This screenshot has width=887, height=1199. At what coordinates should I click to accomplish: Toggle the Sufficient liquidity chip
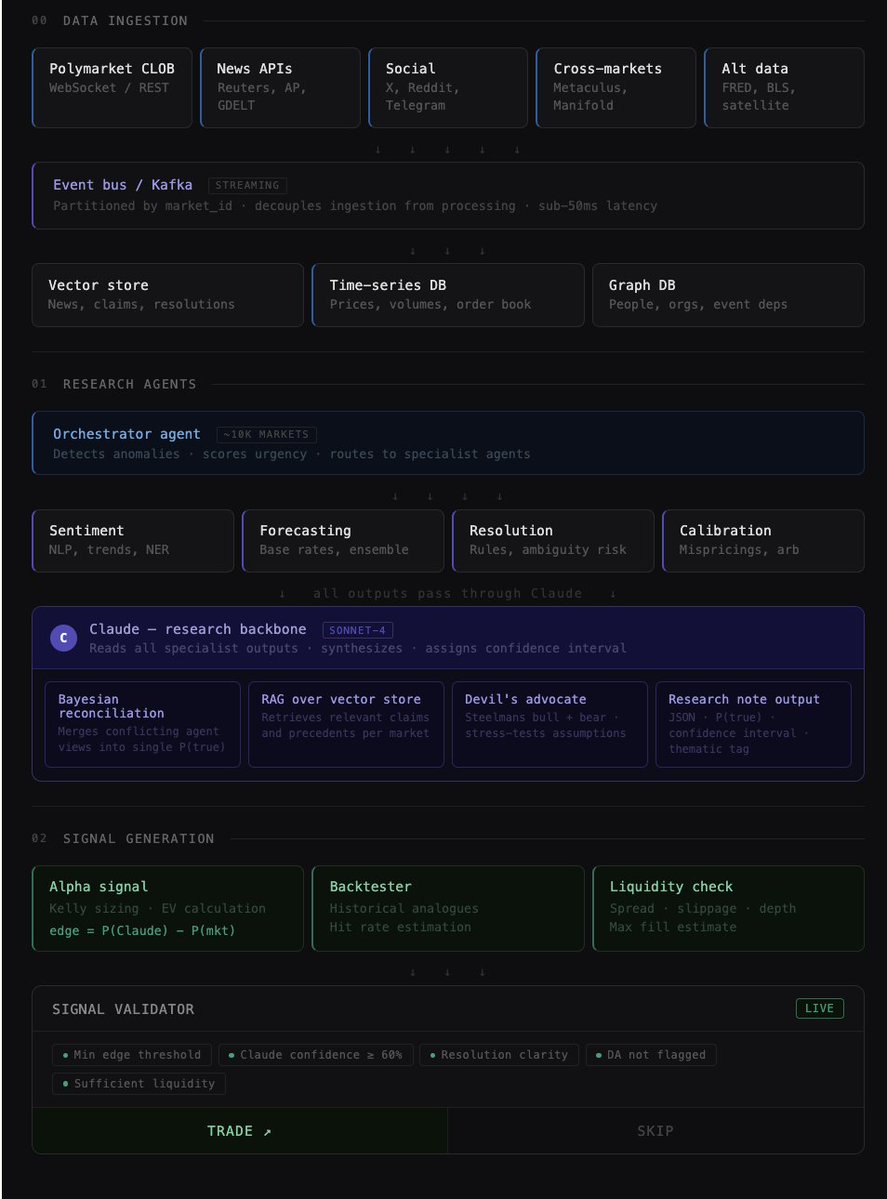point(139,1083)
